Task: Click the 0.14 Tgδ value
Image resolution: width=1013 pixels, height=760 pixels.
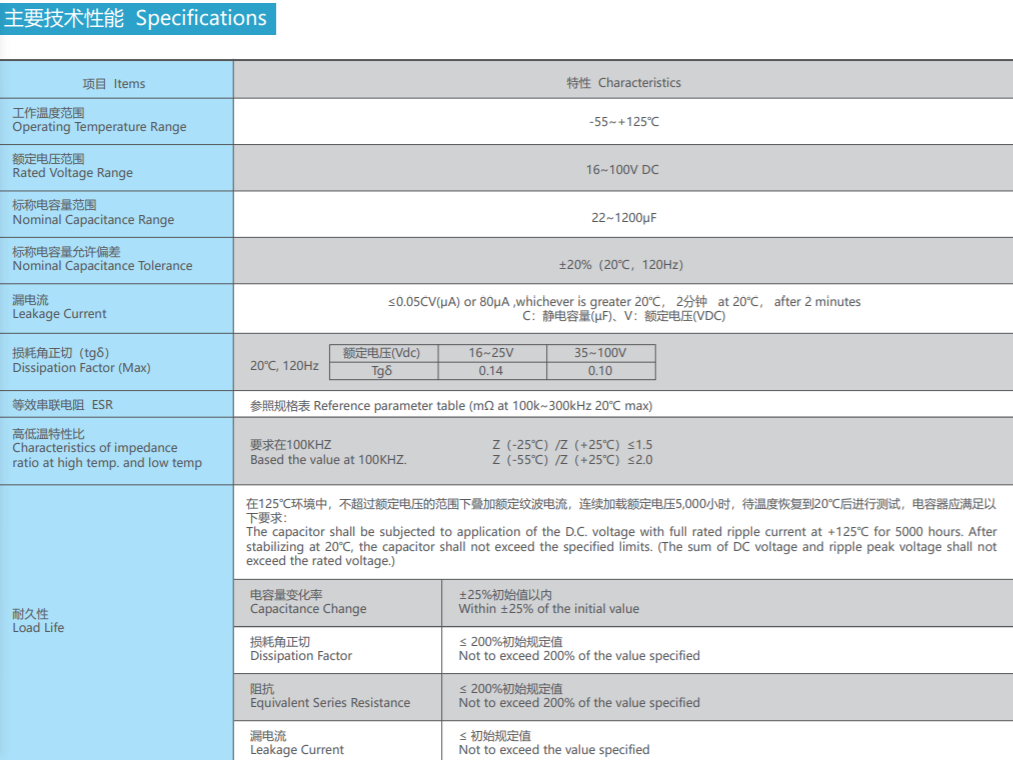Action: (x=491, y=371)
